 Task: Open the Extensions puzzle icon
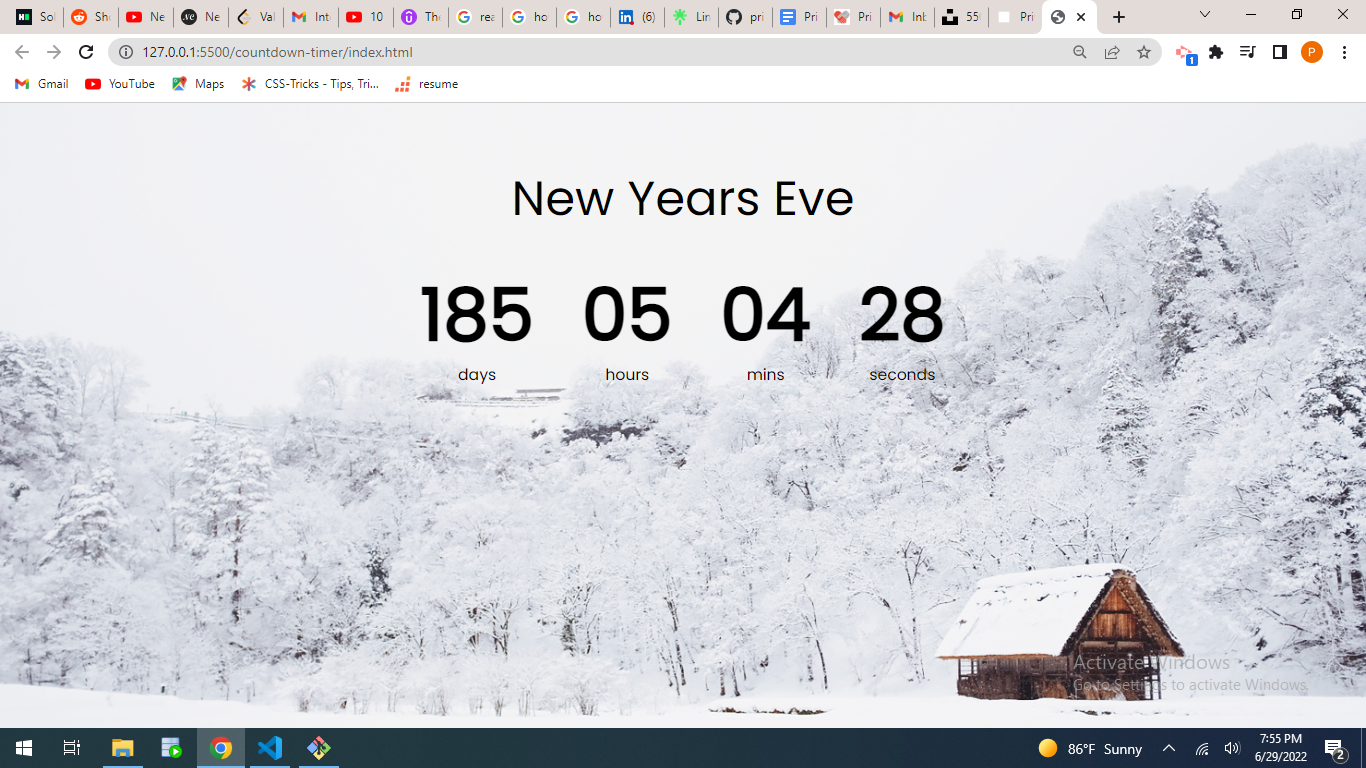(1216, 52)
